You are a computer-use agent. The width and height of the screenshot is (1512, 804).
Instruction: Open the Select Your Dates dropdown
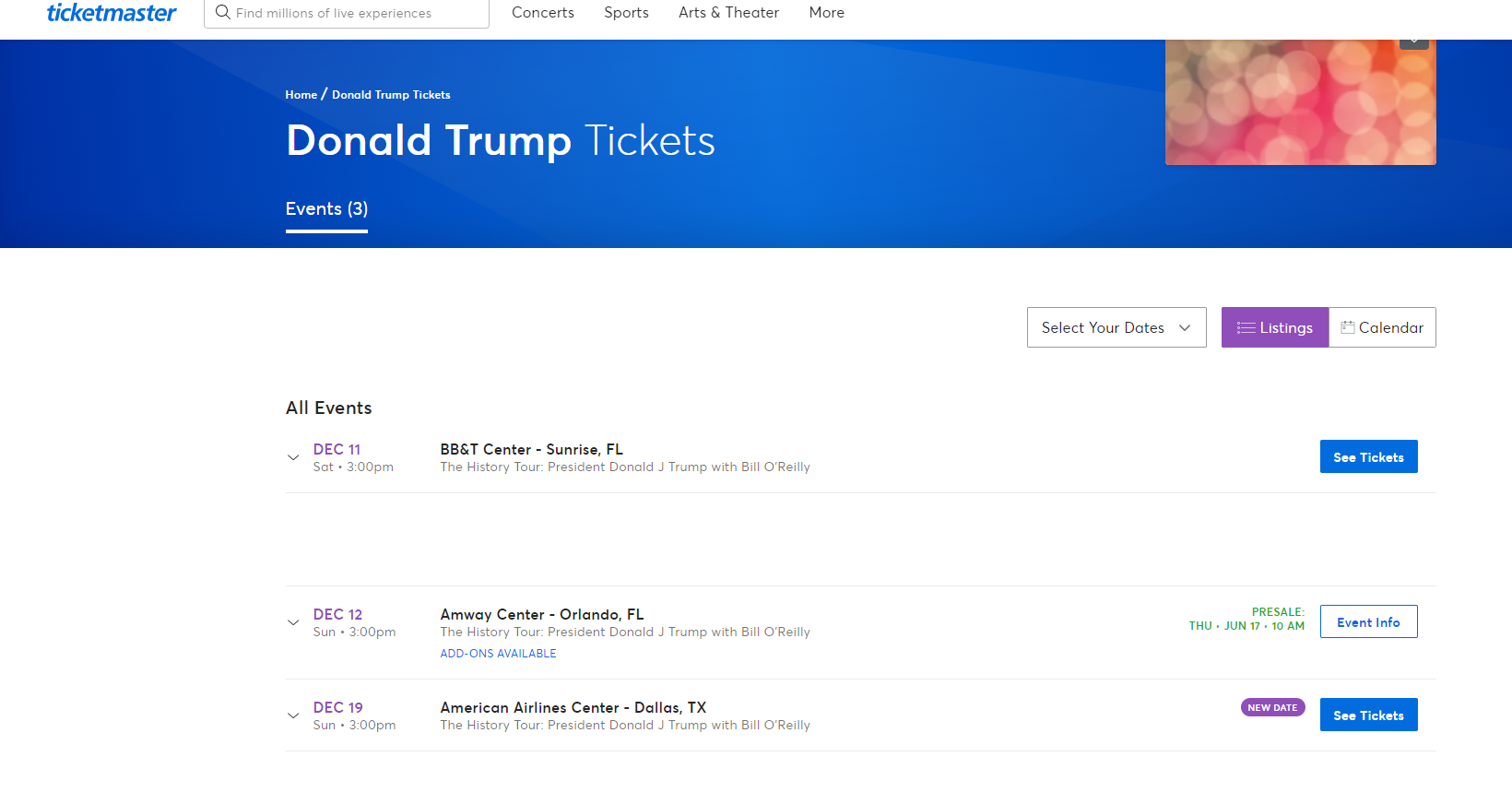tap(1116, 327)
